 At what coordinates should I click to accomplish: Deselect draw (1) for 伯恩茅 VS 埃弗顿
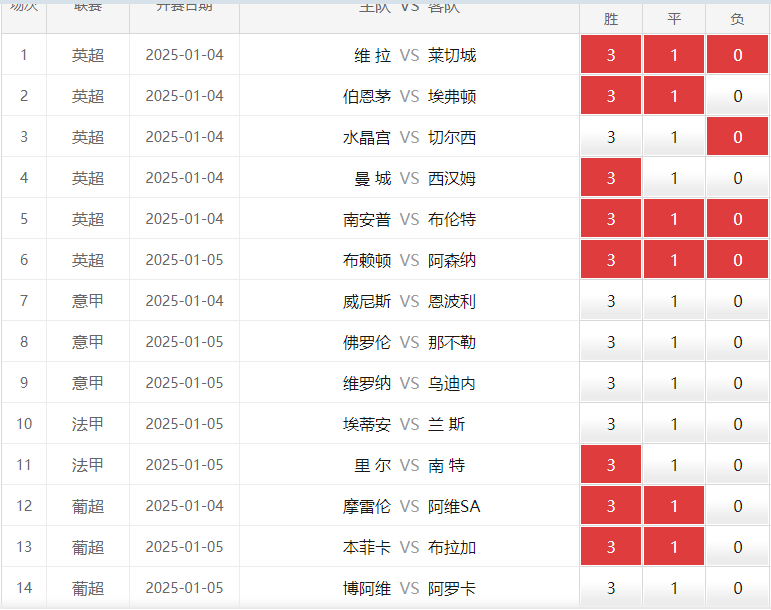[674, 95]
